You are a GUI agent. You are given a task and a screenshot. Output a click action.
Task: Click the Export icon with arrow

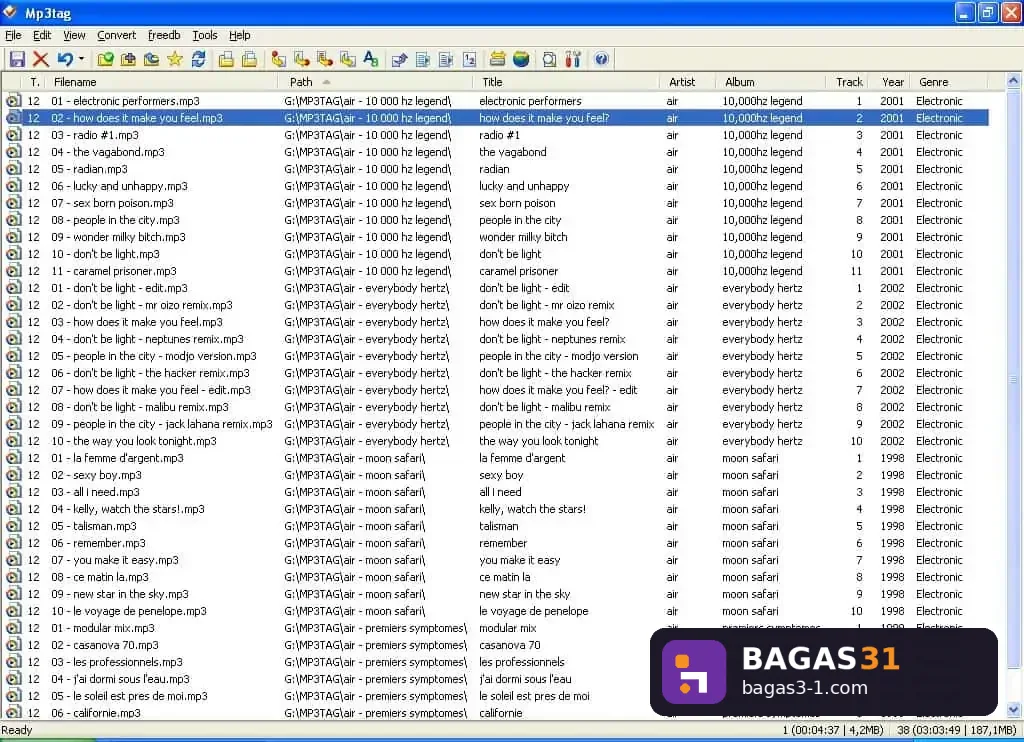click(x=400, y=59)
